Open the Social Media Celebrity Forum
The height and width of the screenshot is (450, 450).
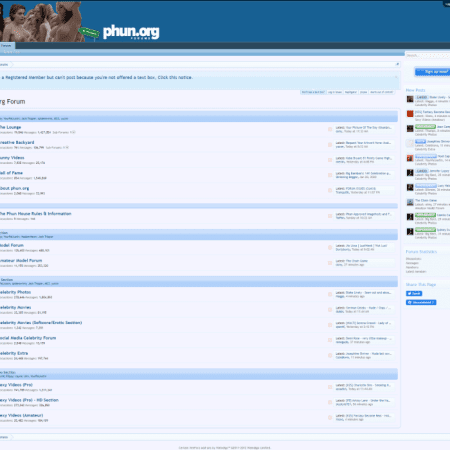pyautogui.click(x=28, y=338)
